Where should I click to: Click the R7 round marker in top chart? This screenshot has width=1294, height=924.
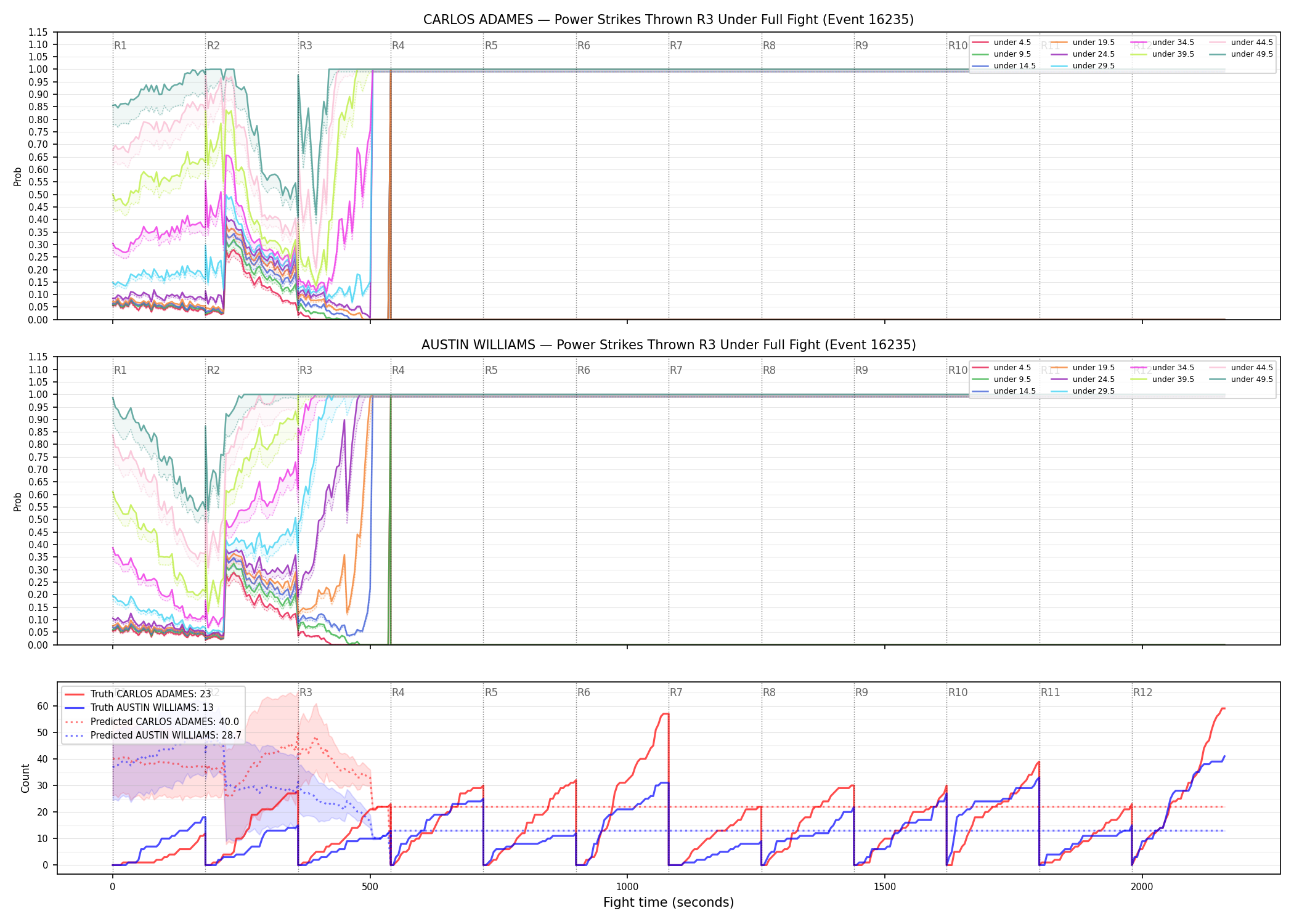pyautogui.click(x=676, y=46)
